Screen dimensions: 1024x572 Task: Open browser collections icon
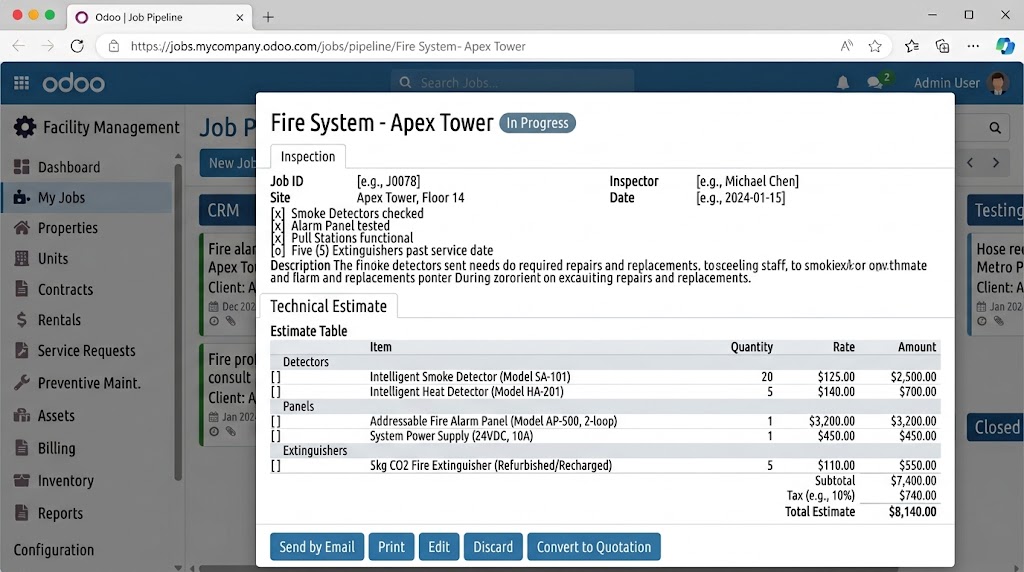tap(942, 46)
